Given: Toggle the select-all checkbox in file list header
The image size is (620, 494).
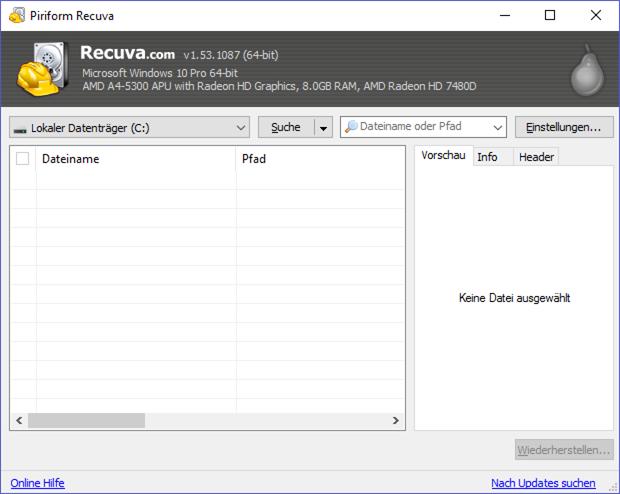Looking at the screenshot, I should tap(23, 158).
